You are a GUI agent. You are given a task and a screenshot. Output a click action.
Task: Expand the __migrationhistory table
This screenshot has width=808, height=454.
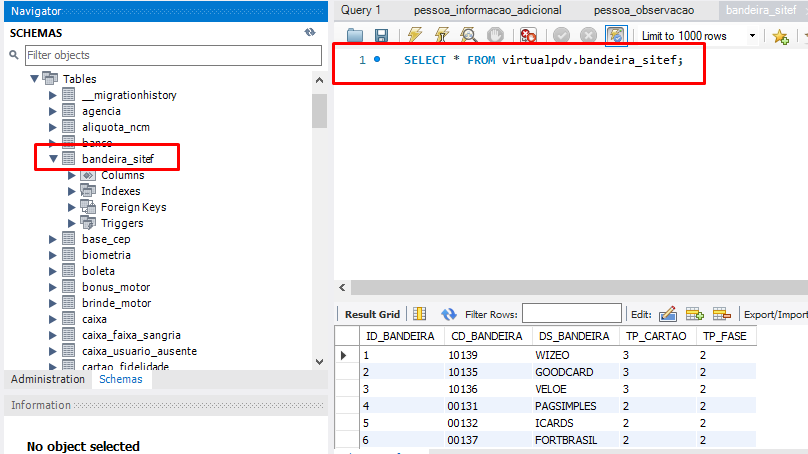click(53, 95)
